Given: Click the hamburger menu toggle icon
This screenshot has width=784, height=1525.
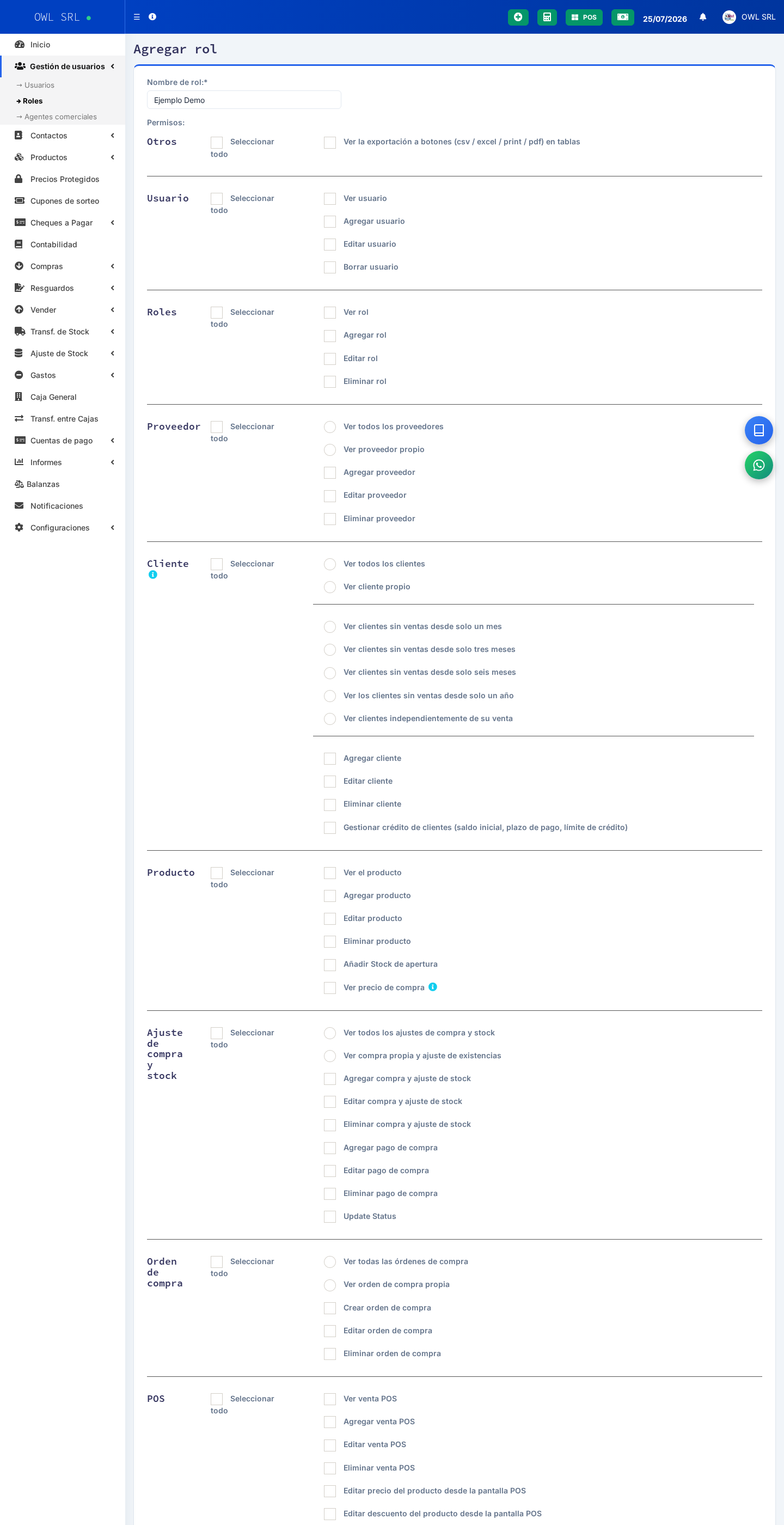Looking at the screenshot, I should 137,16.
